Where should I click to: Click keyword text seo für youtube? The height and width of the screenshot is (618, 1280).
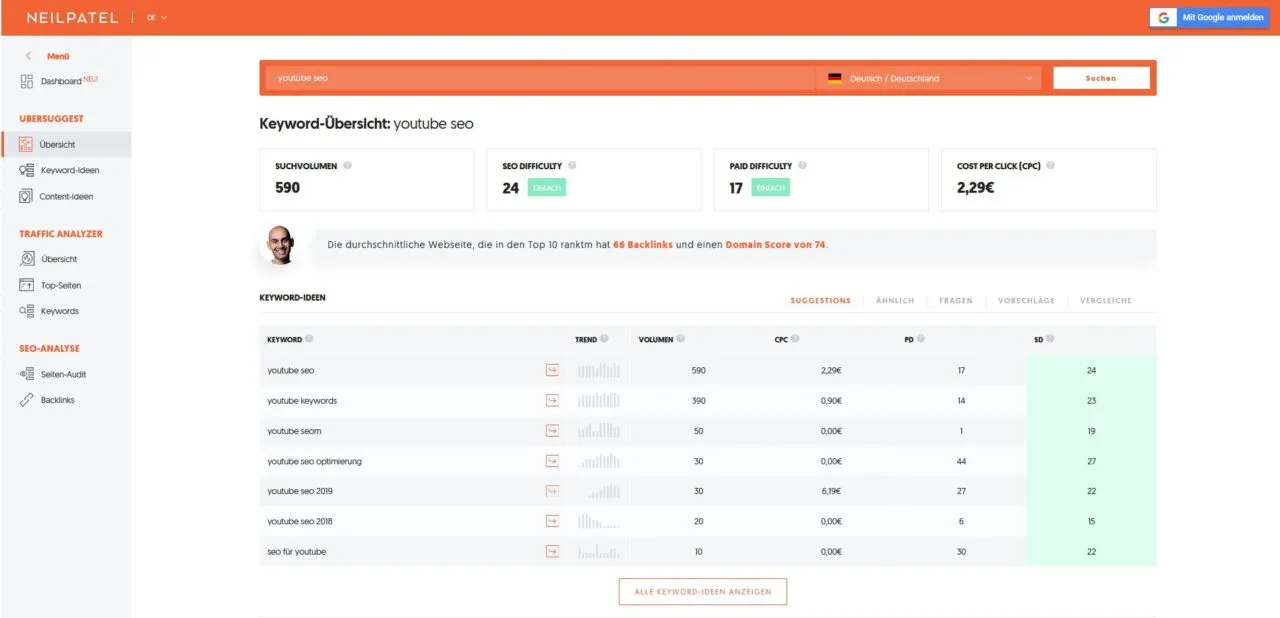click(296, 551)
